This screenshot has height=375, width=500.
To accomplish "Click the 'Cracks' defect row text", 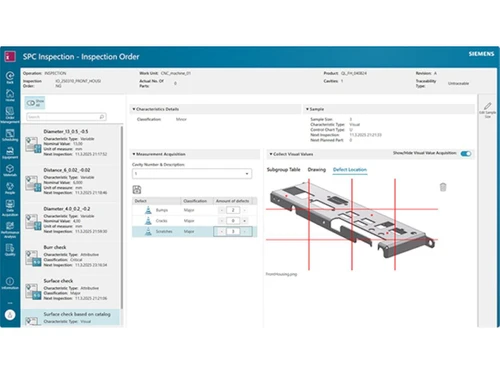I will pyautogui.click(x=162, y=221).
